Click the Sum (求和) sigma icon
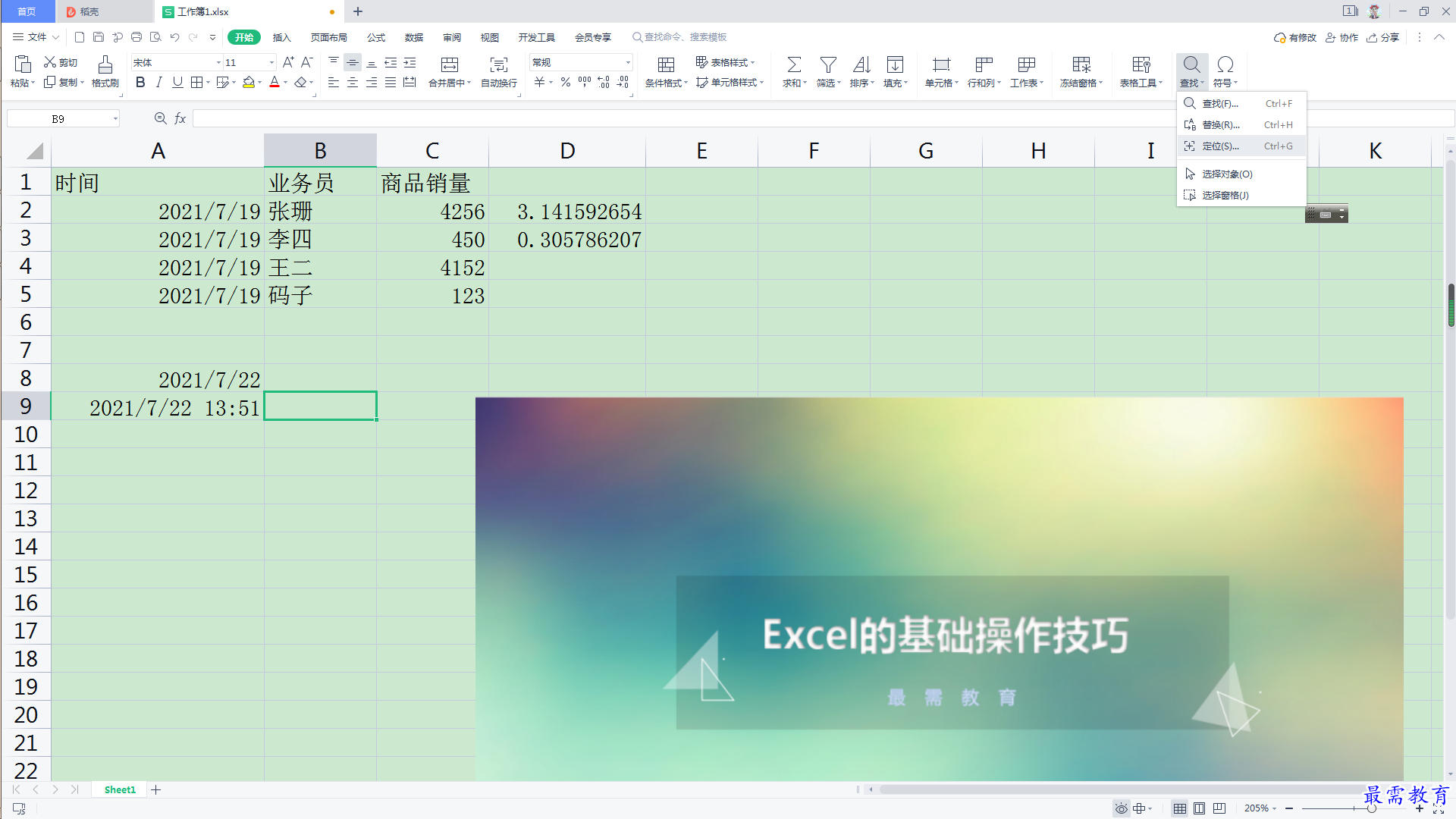 (794, 64)
